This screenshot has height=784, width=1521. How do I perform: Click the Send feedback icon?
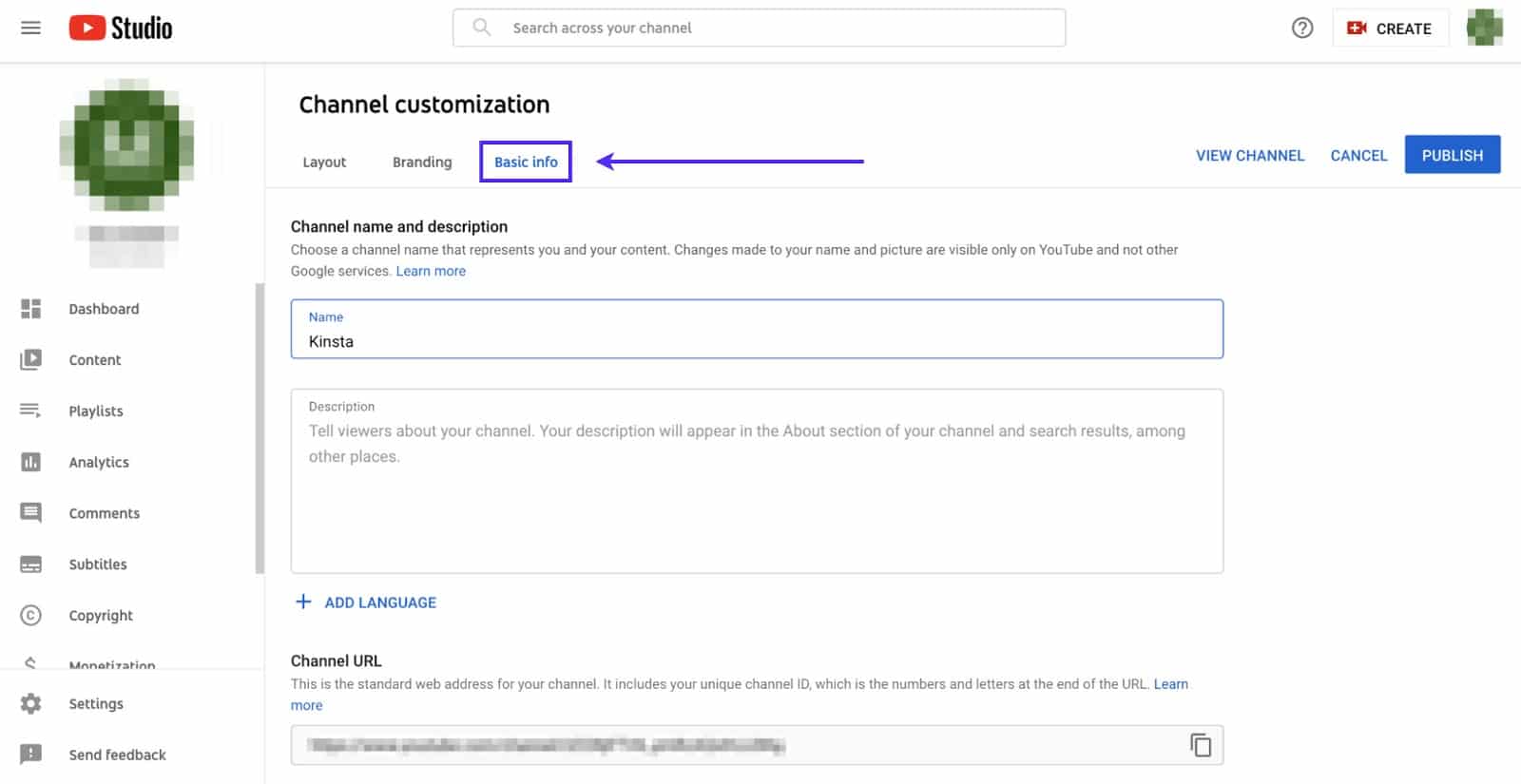30,755
